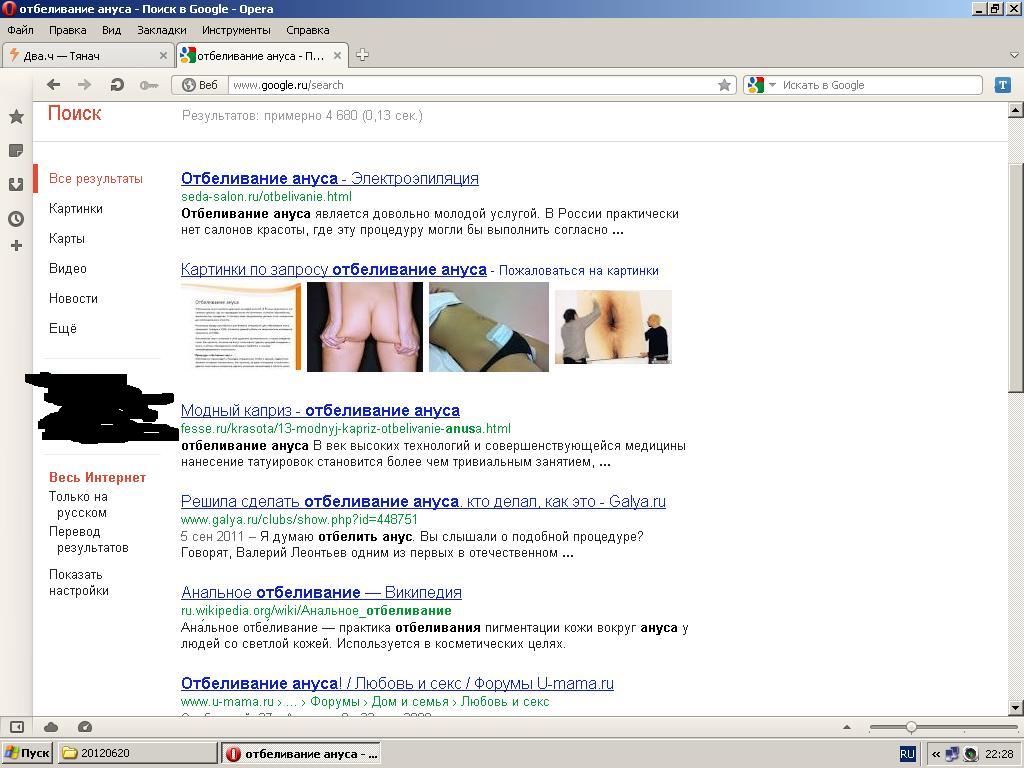
Task: Open the Downloads panel icon in sidebar
Action: click(16, 185)
